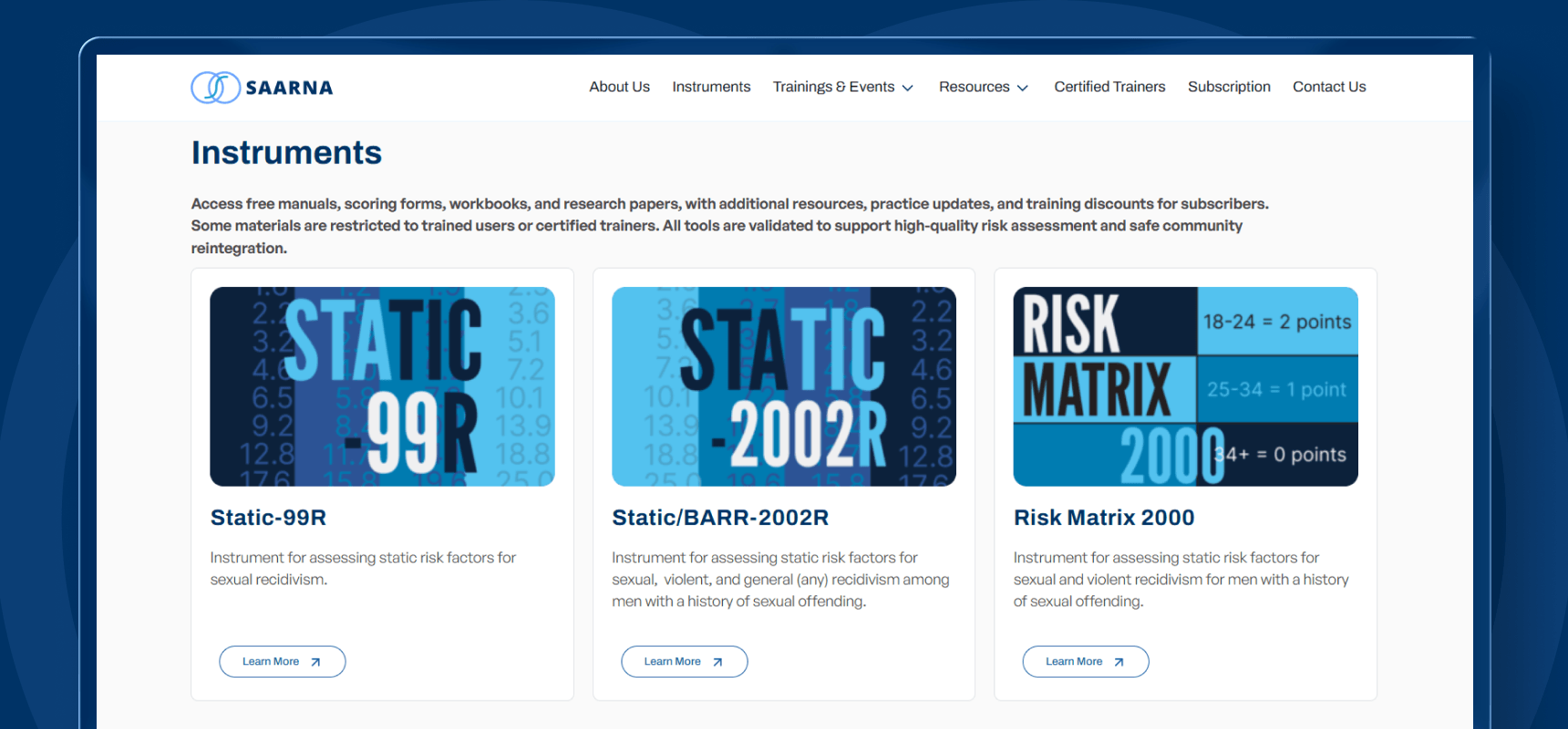Click the SAARNA logo in the header

point(262,87)
